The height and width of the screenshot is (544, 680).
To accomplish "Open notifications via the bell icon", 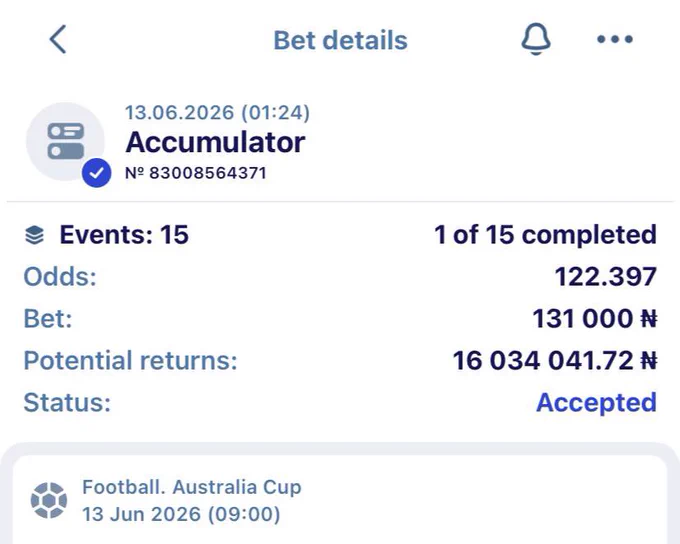I will tap(536, 39).
